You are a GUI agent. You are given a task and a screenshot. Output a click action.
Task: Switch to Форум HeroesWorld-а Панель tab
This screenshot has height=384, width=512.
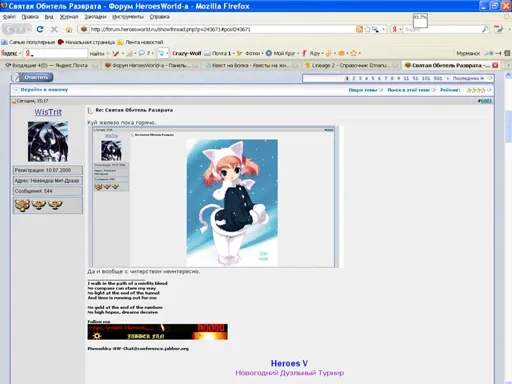click(151, 65)
